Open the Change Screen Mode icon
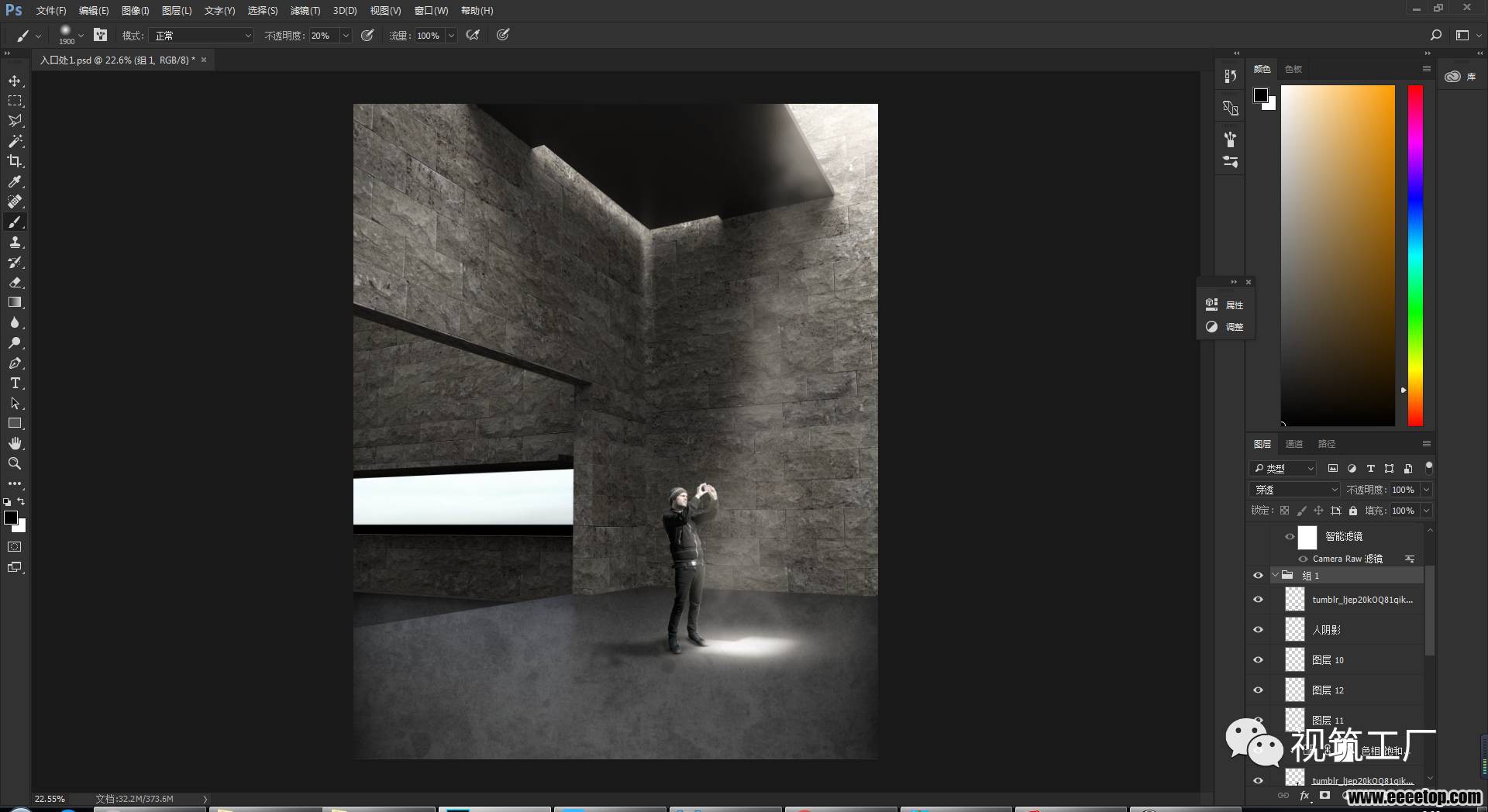Viewport: 1488px width, 812px height. click(15, 567)
